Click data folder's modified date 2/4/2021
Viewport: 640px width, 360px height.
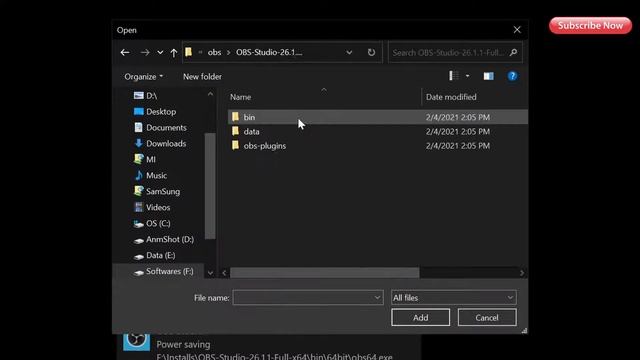[458, 131]
